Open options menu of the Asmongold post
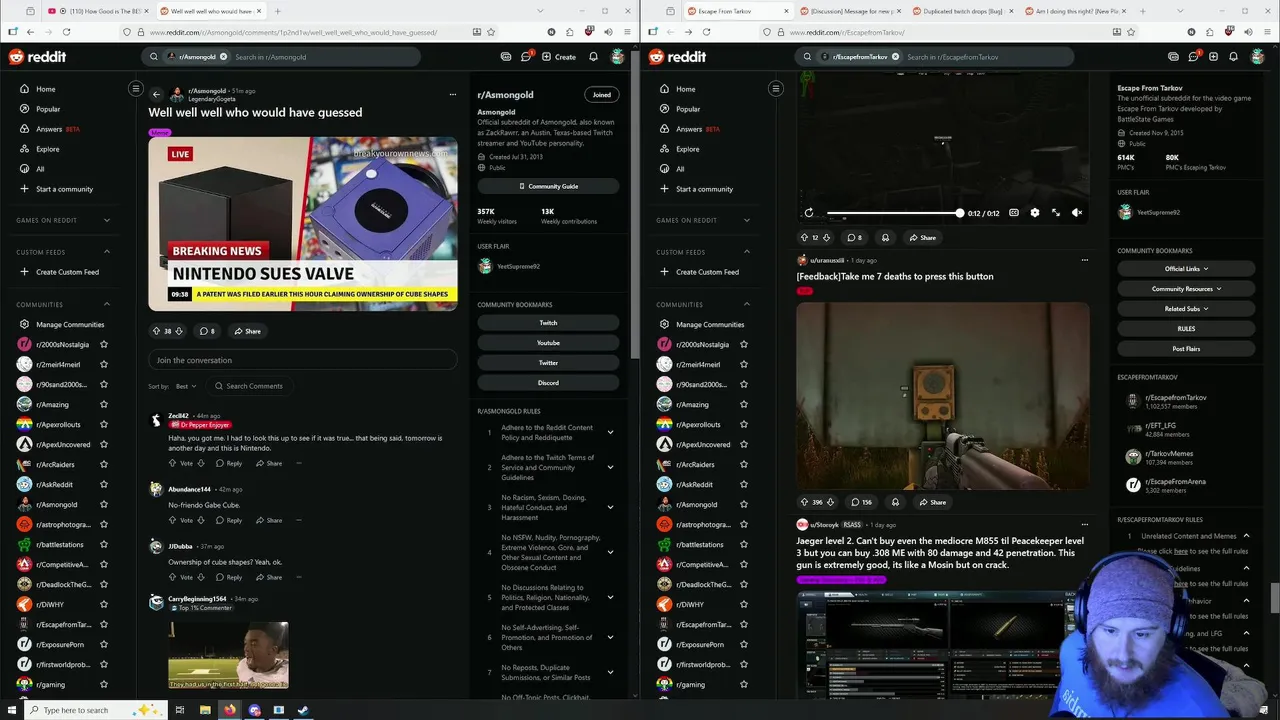This screenshot has width=1280, height=720. [451, 94]
